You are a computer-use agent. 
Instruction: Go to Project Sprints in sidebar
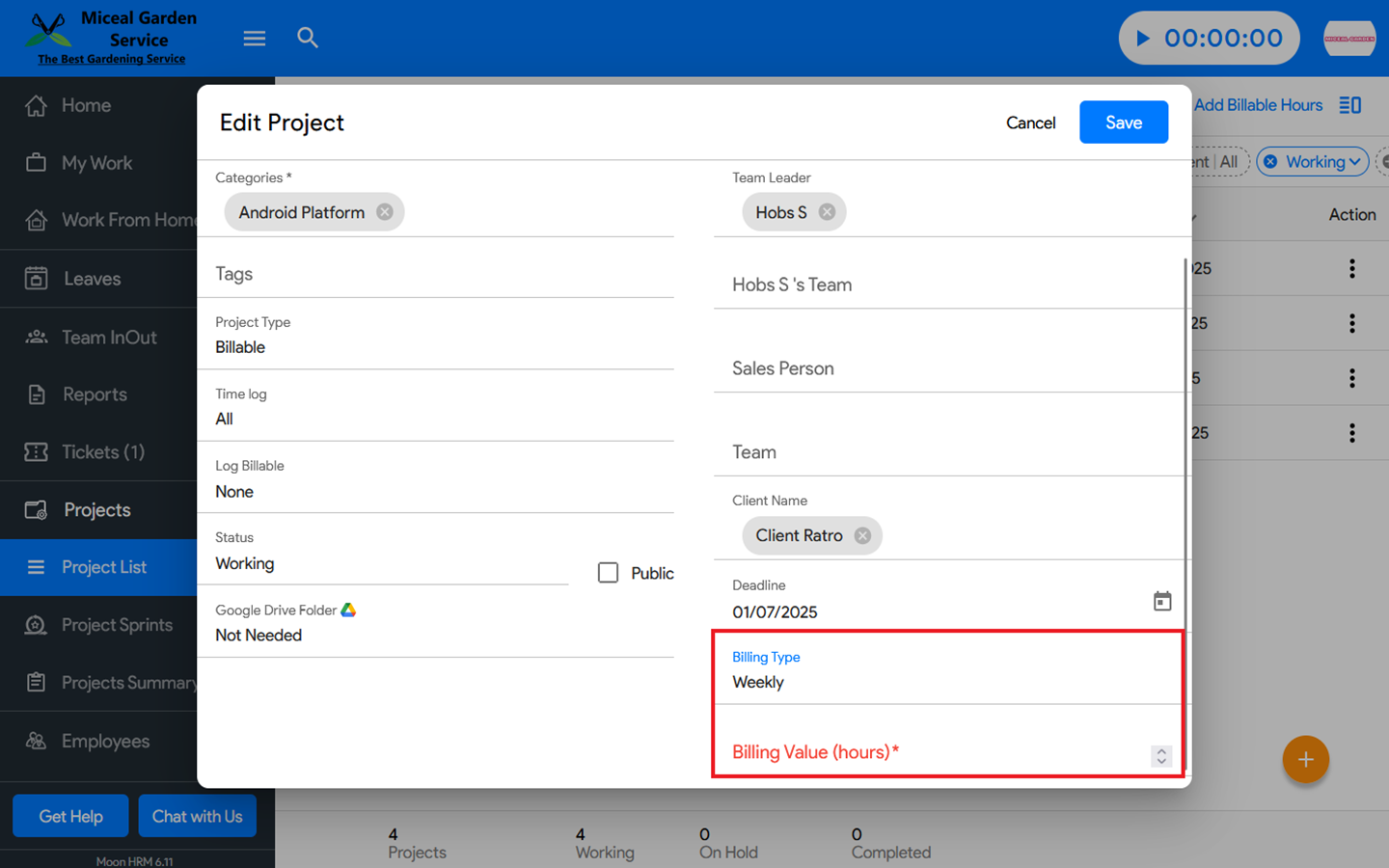click(x=117, y=625)
